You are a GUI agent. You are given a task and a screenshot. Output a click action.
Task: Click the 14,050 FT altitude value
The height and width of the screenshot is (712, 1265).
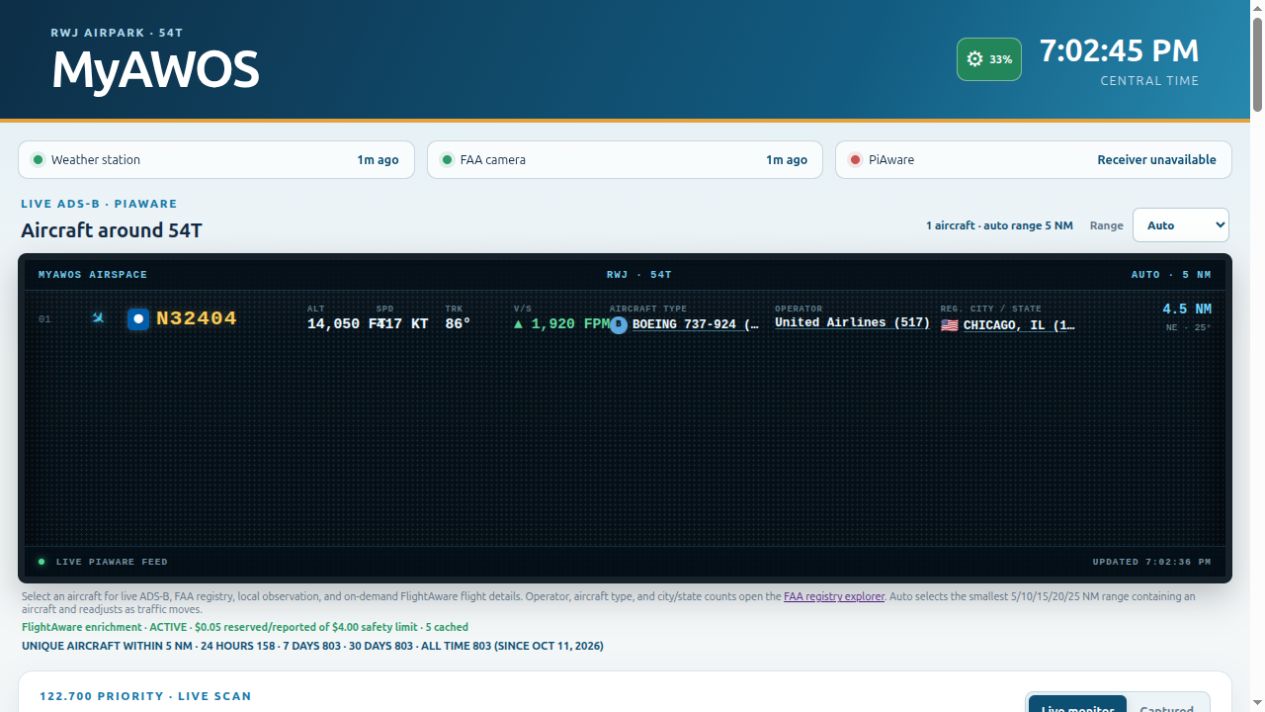[345, 325]
